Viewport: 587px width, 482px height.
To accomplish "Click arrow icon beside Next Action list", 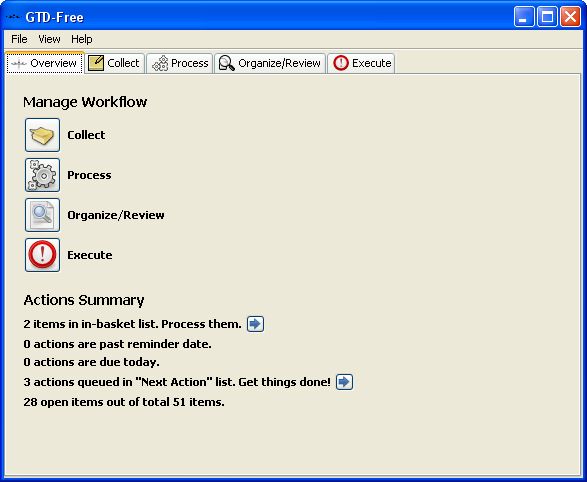I will [x=344, y=382].
